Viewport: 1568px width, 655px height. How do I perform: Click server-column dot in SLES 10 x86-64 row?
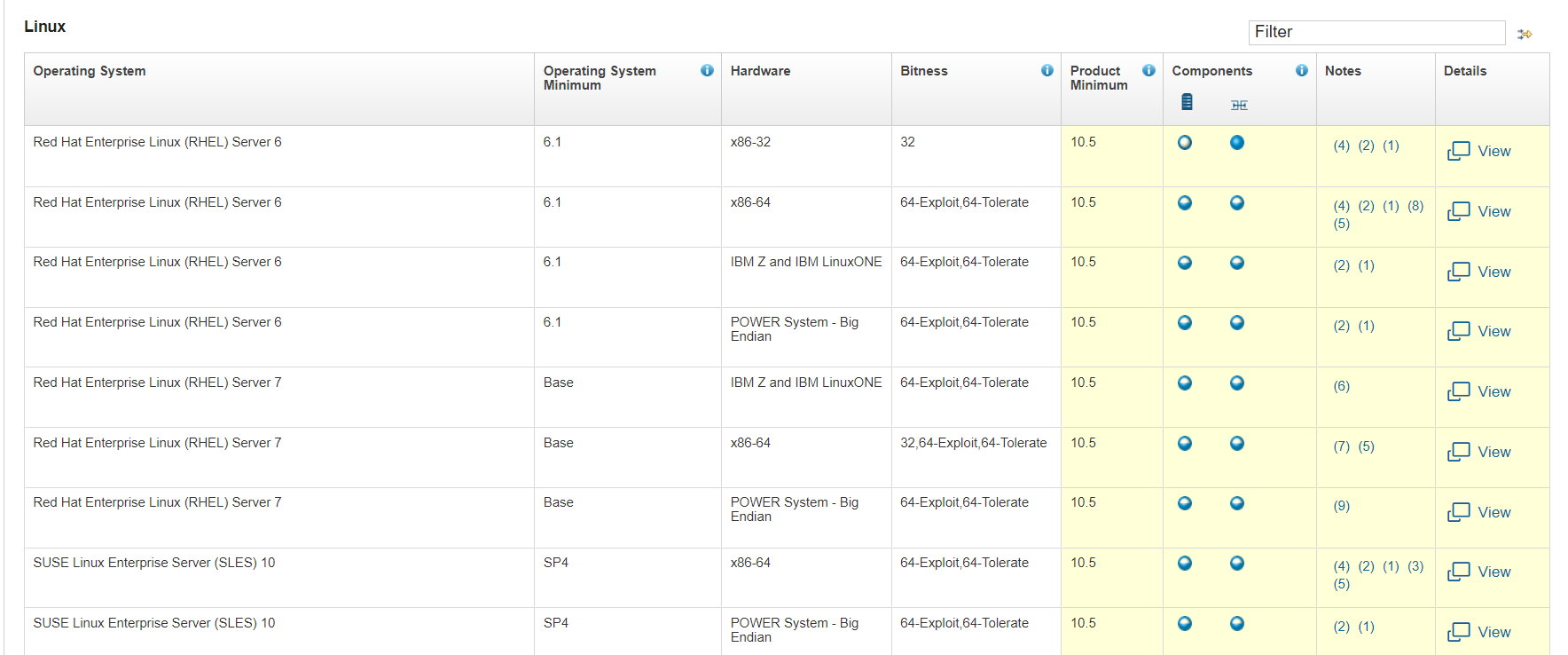(x=1185, y=563)
